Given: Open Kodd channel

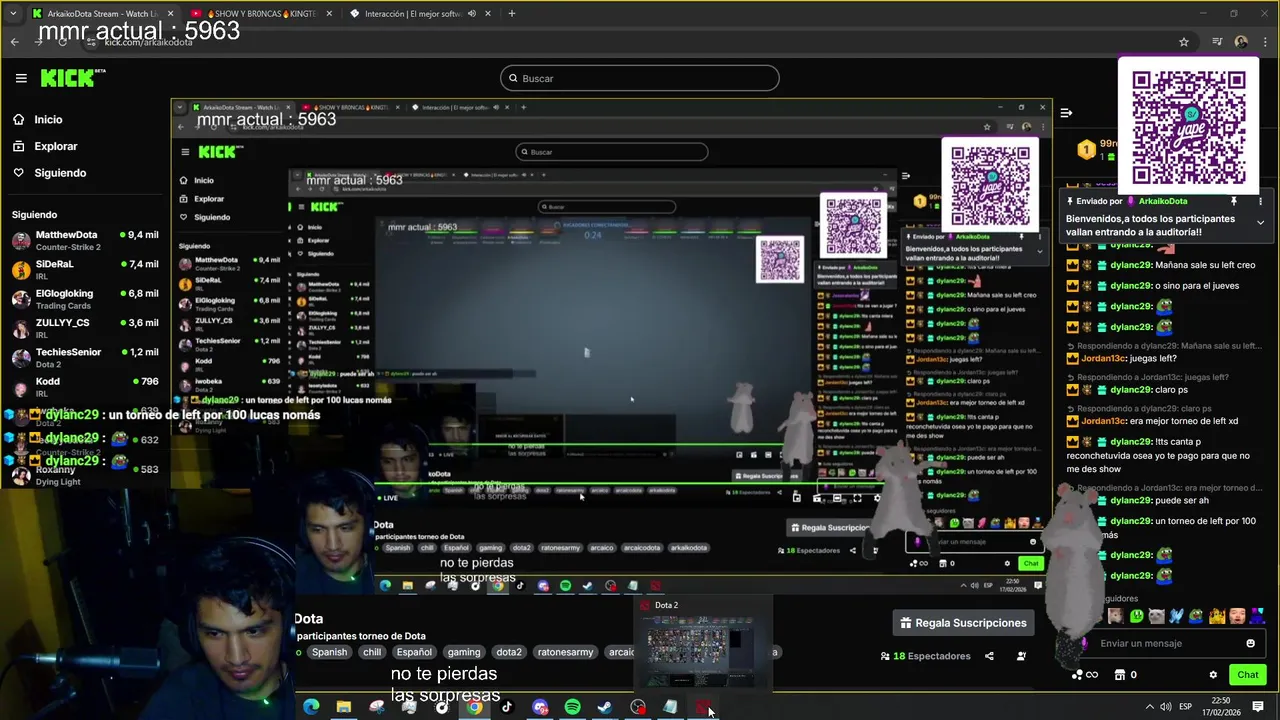Looking at the screenshot, I should click(85, 386).
